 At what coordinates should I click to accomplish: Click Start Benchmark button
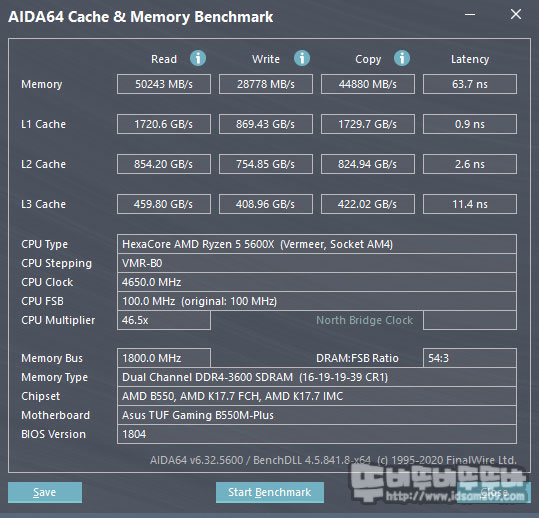270,492
